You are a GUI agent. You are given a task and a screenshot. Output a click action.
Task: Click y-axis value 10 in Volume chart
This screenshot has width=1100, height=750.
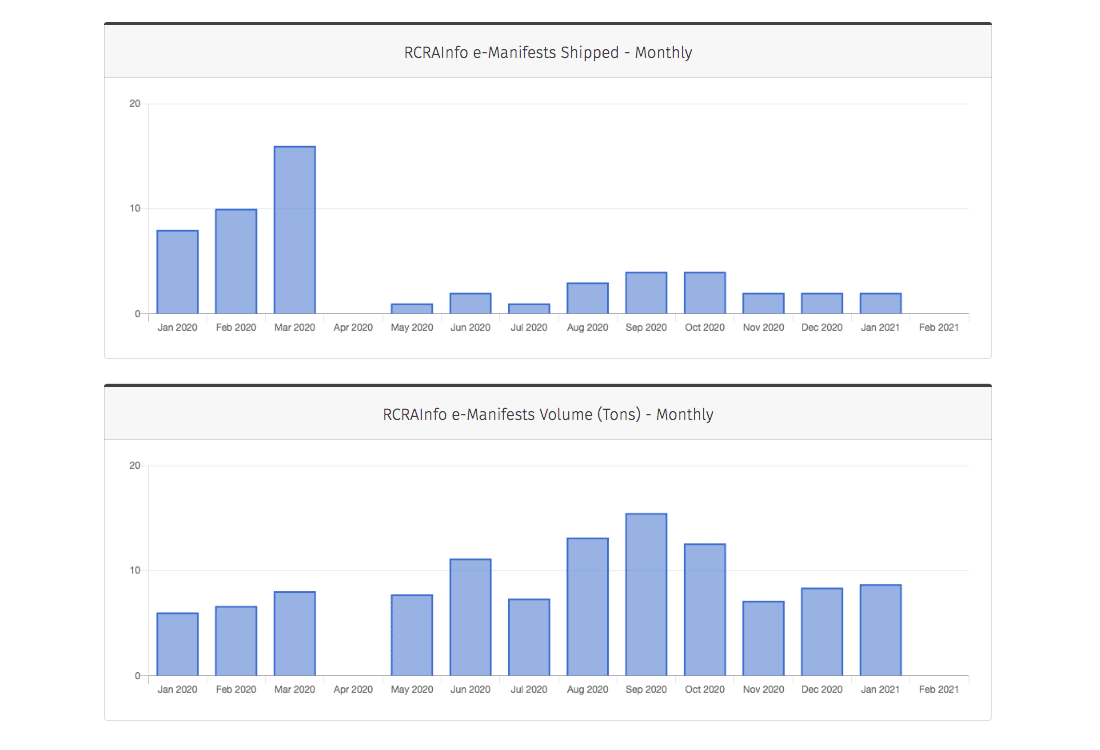click(x=135, y=570)
